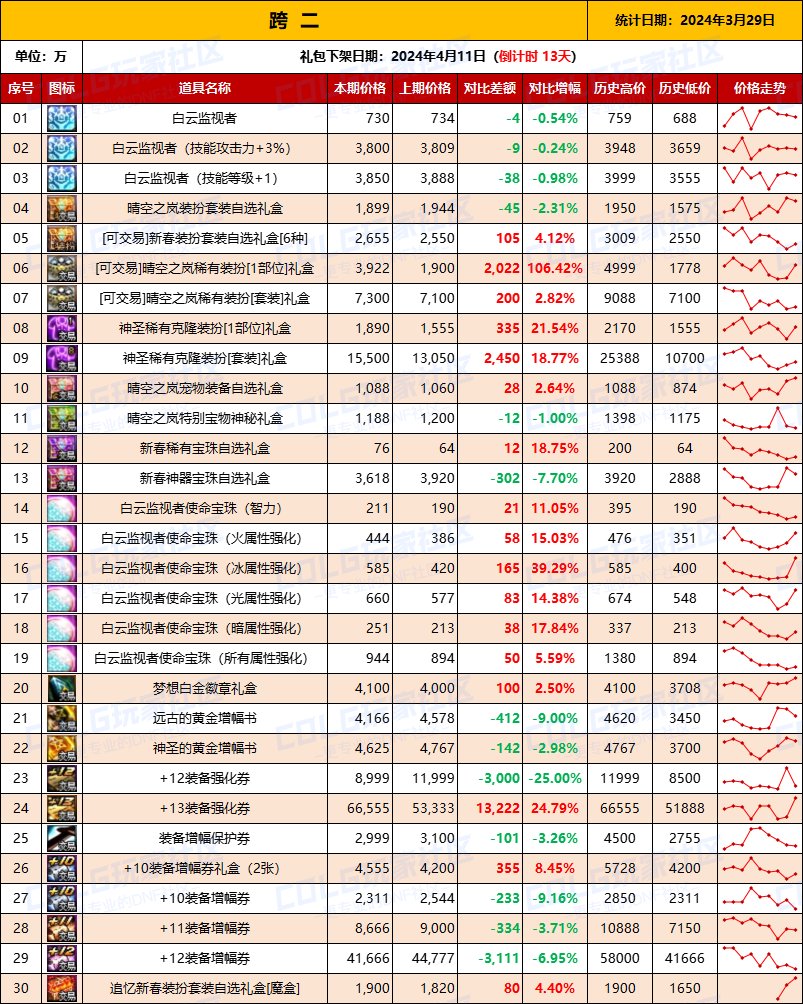Screen dimensions: 803x1004
Task: Select the 新春装扮套装自选礼盒[6种] icon
Action: 61,238
